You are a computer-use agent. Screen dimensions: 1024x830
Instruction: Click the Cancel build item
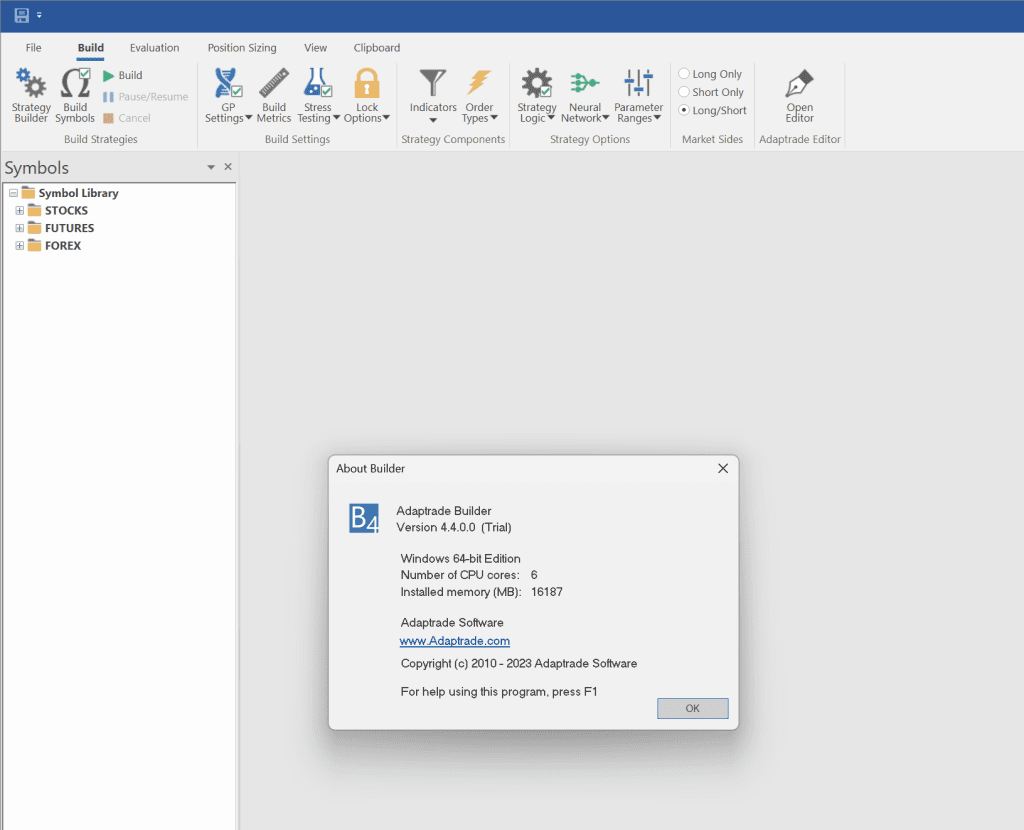(x=127, y=118)
